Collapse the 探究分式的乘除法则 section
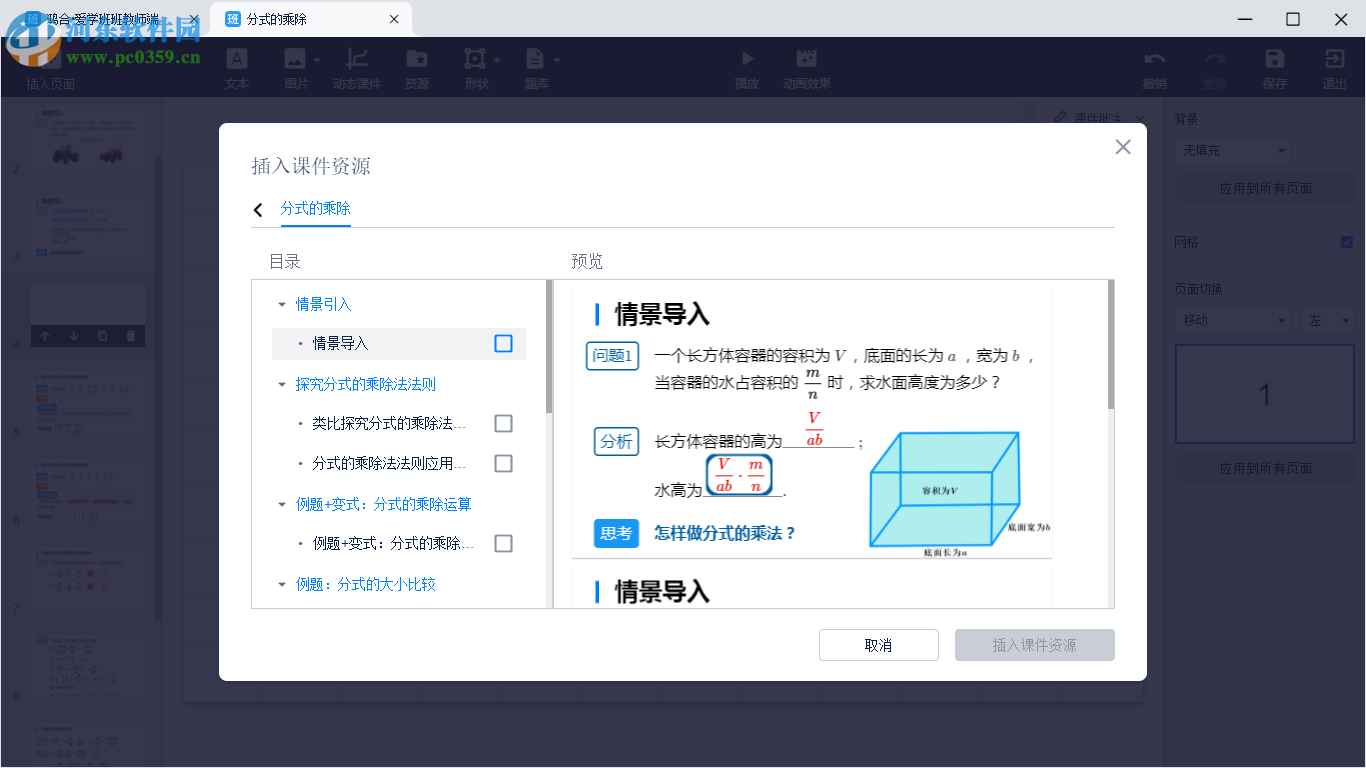This screenshot has width=1366, height=768. [283, 383]
